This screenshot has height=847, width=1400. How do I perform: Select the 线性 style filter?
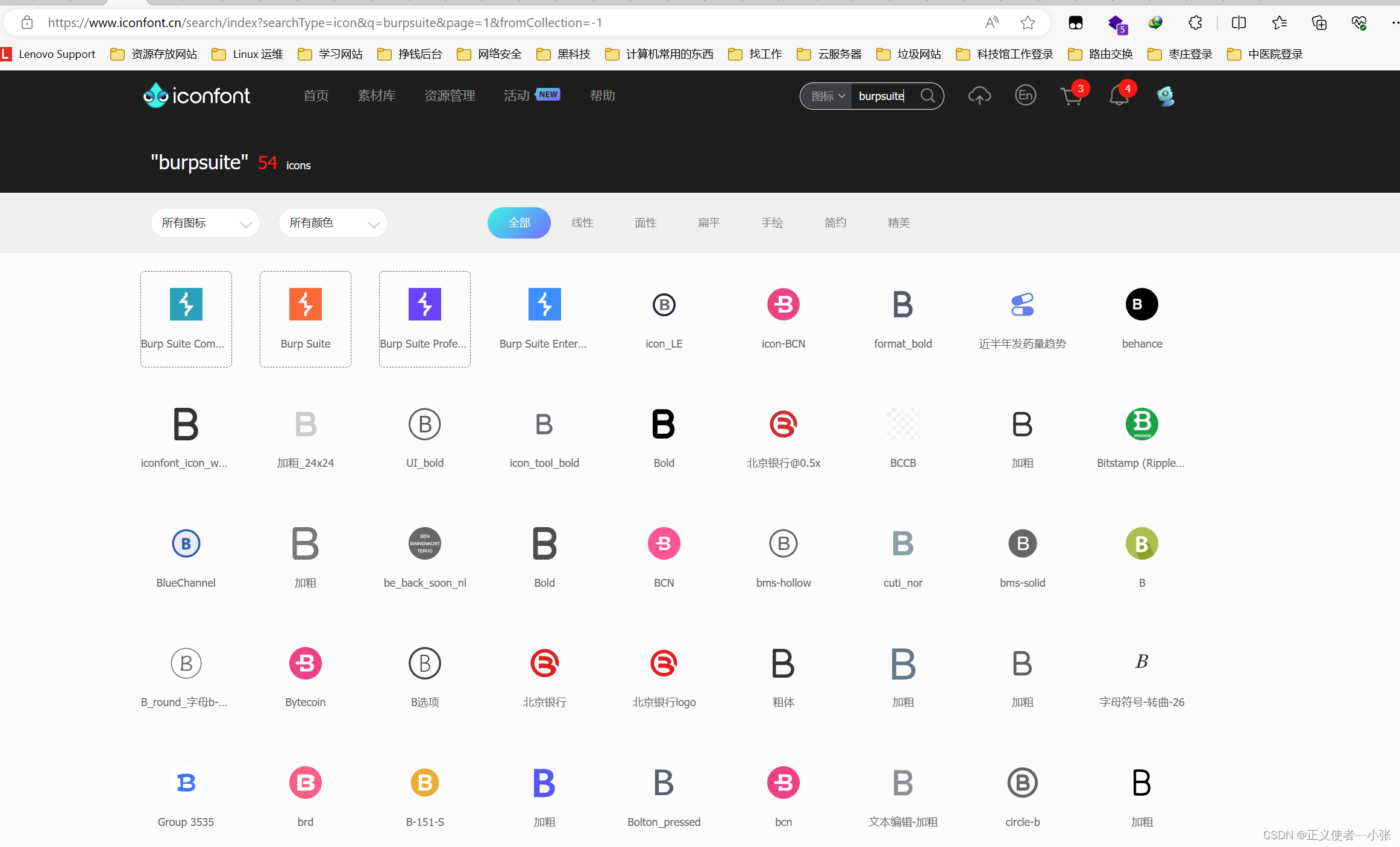click(x=582, y=223)
